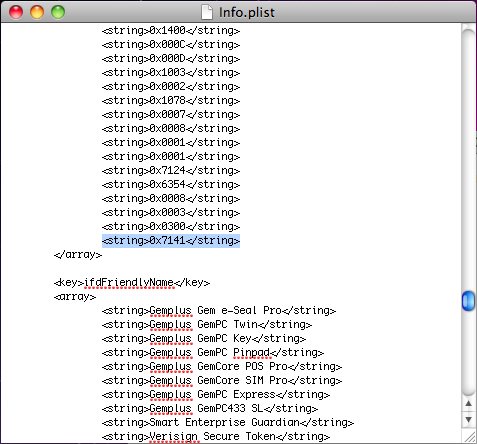Close the Info.plist window with red button
Viewport: 477px width, 444px height.
[x=16, y=12]
